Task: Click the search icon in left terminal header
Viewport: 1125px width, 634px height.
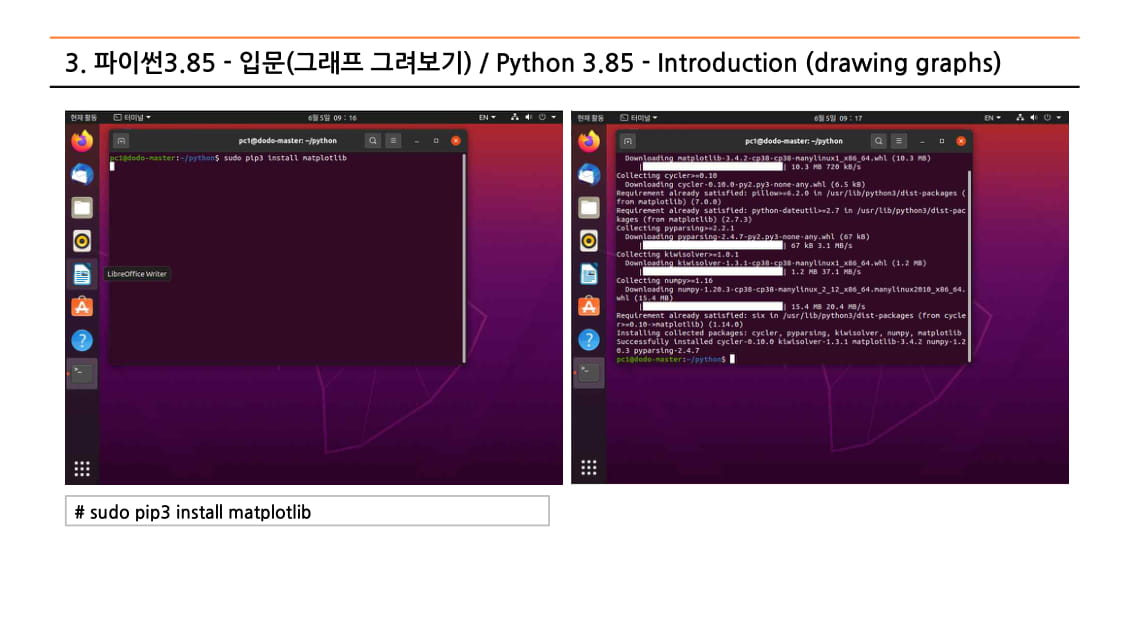Action: [372, 141]
